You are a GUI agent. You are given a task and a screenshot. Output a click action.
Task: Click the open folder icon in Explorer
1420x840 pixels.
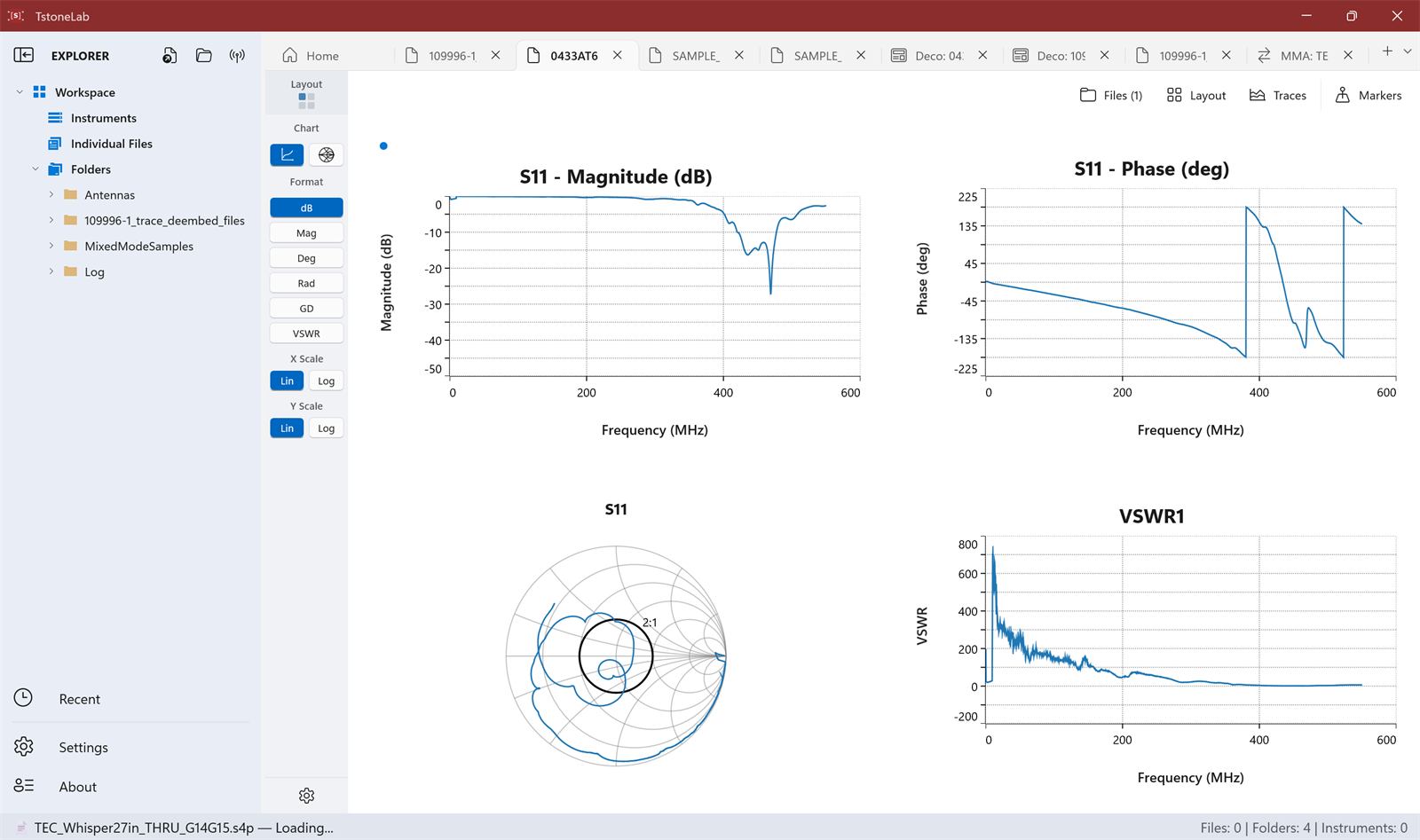coord(203,55)
